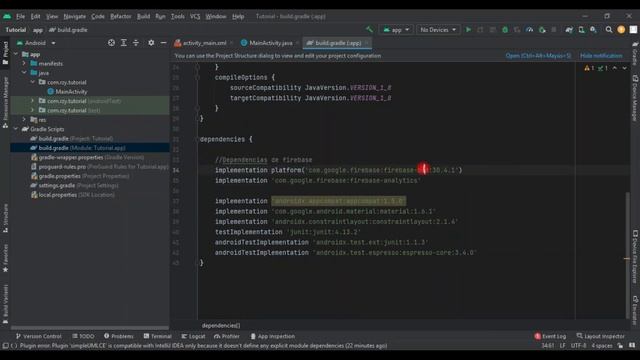
Task: Click the Debug app bug icon
Action: [x=505, y=30]
